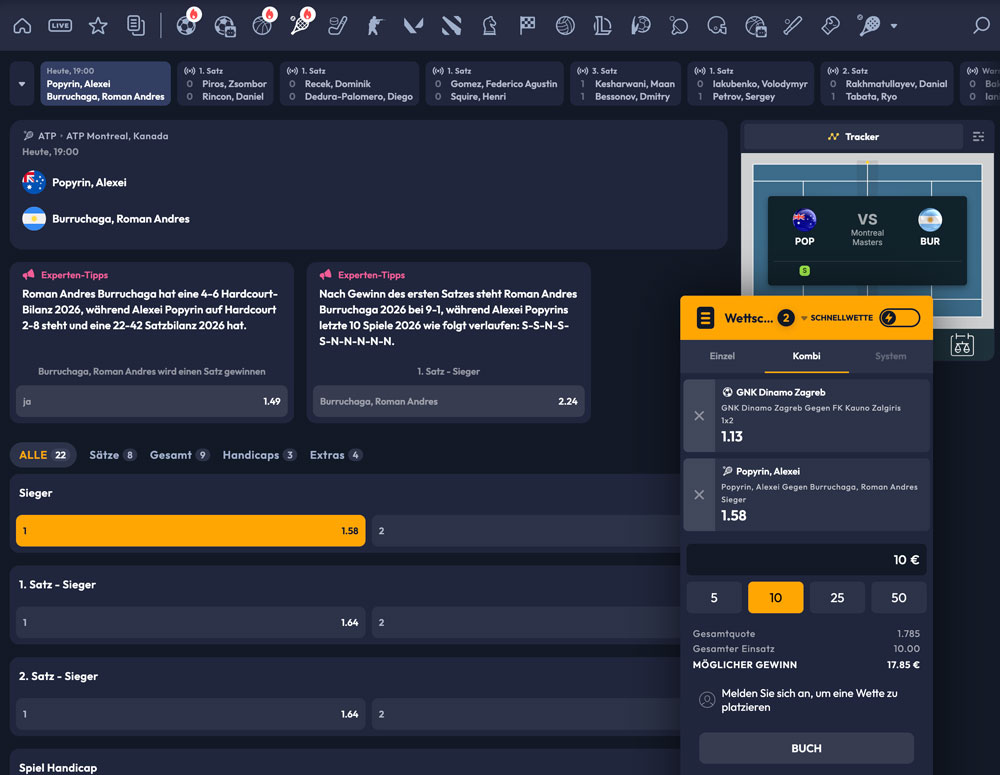The image size is (1000, 775).
Task: Select the table tennis paddle icon
Action: (679, 26)
